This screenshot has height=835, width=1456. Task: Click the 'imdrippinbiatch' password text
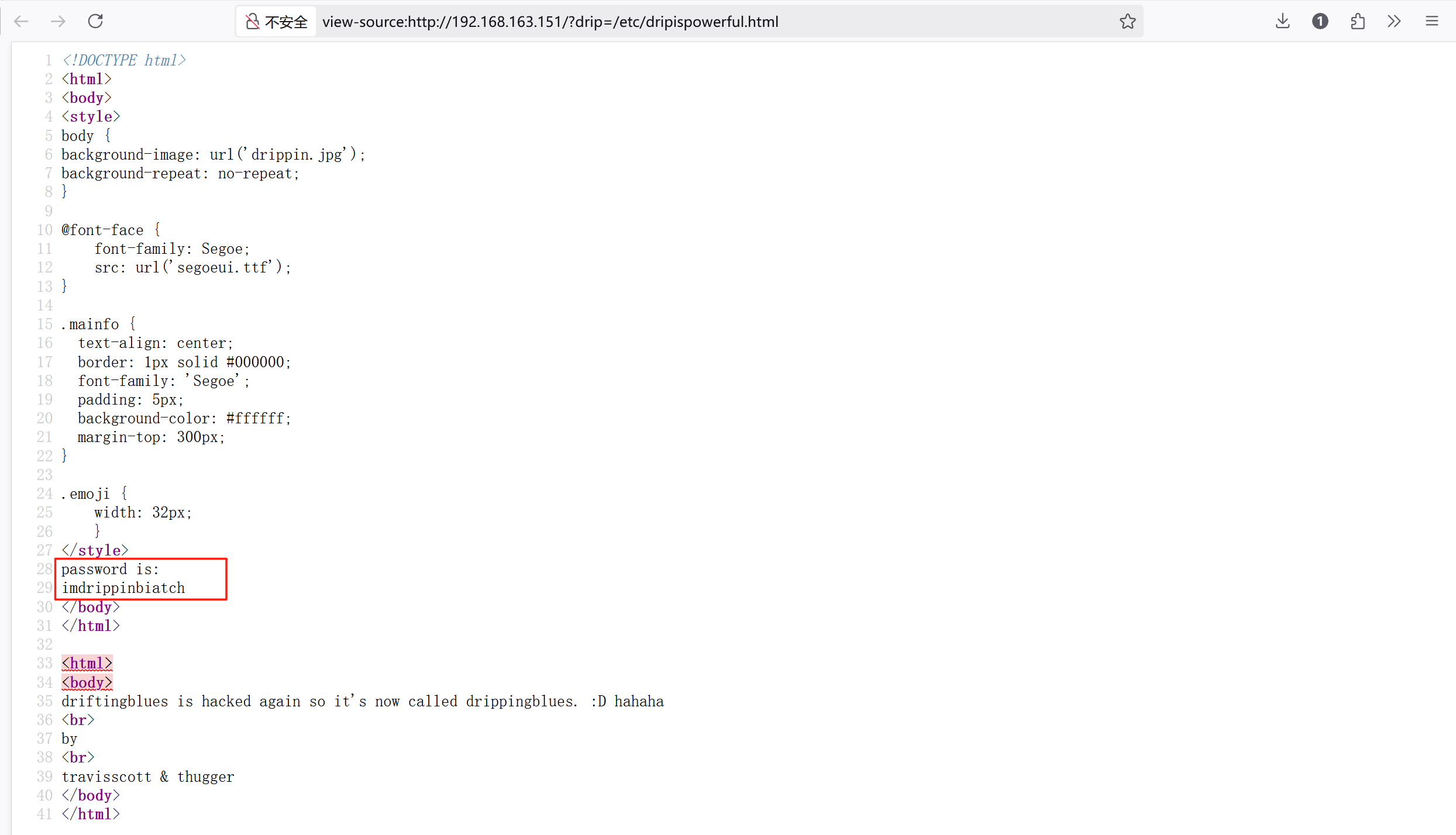point(123,588)
